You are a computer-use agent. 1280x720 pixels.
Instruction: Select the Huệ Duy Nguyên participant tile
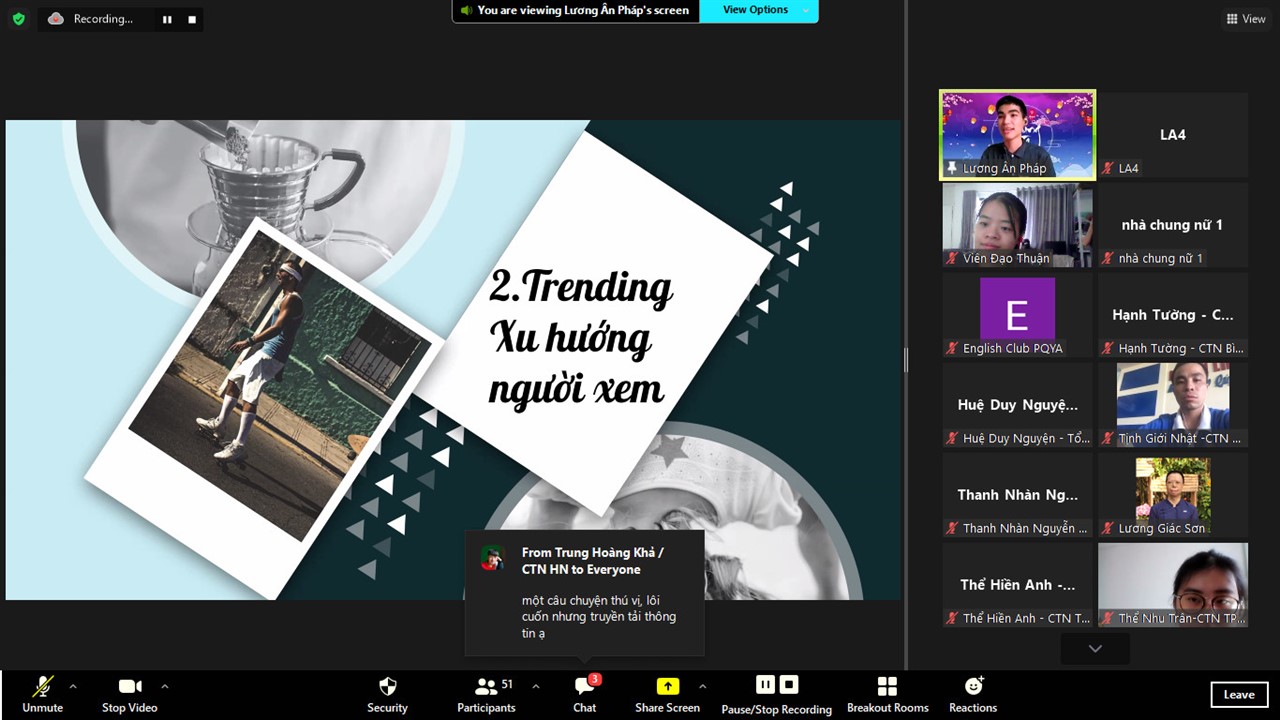coord(1017,405)
